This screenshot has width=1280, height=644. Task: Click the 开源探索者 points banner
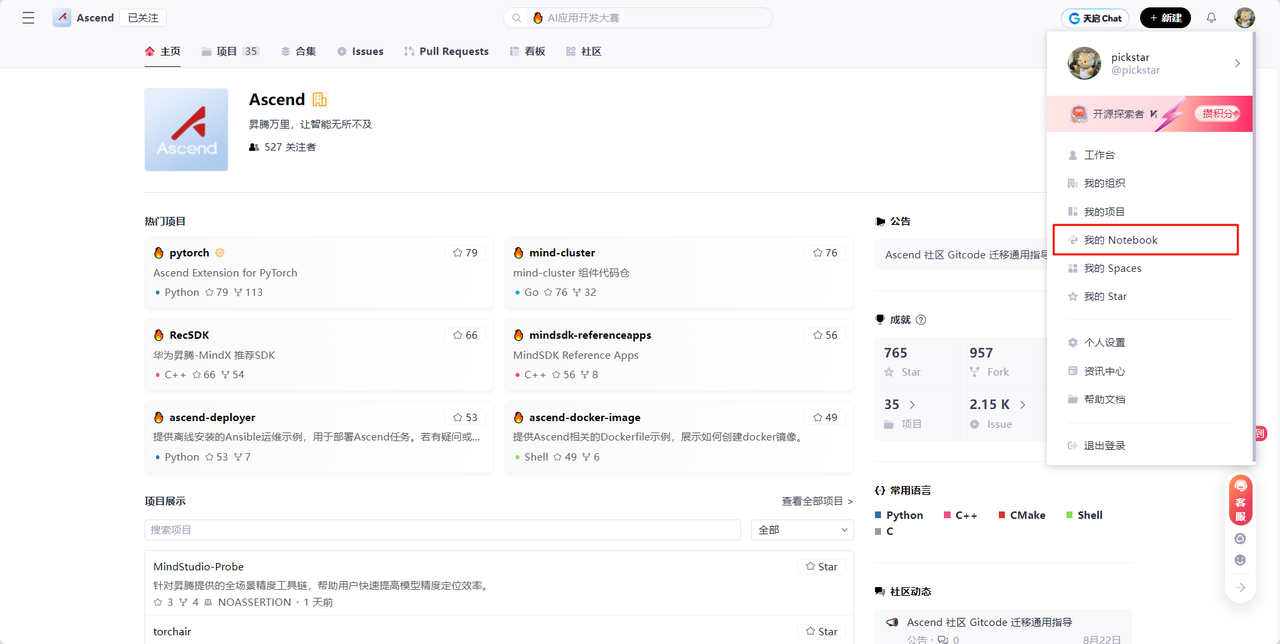(x=1149, y=114)
